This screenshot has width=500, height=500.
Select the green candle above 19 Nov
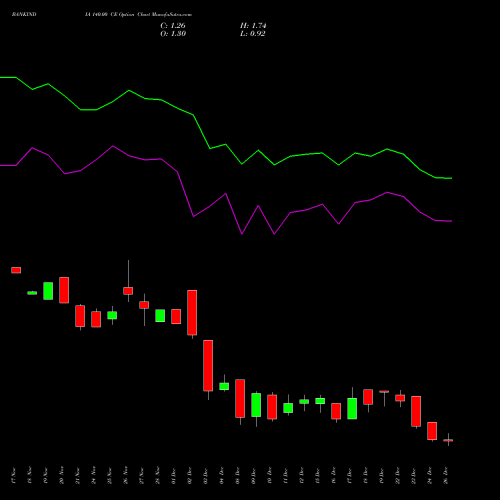48,291
